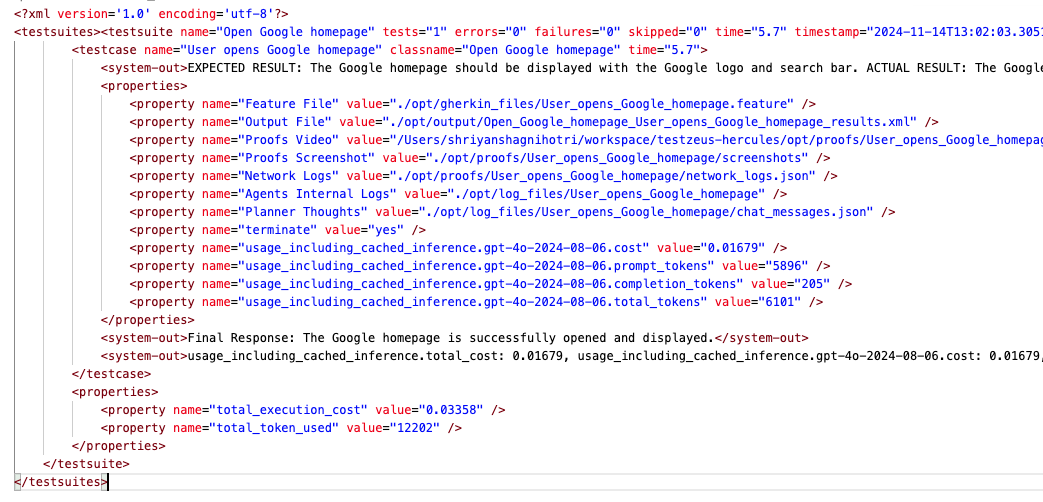Click the xml version declaration text
The width and height of the screenshot is (1043, 502).
(151, 13)
